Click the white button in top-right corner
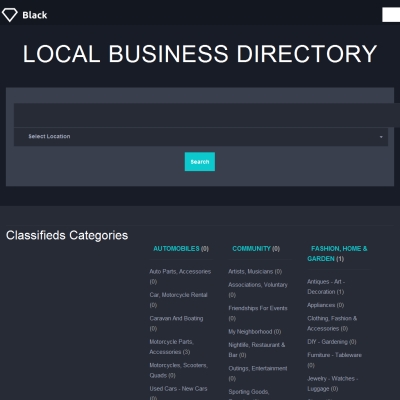This screenshot has width=400, height=400. [391, 15]
